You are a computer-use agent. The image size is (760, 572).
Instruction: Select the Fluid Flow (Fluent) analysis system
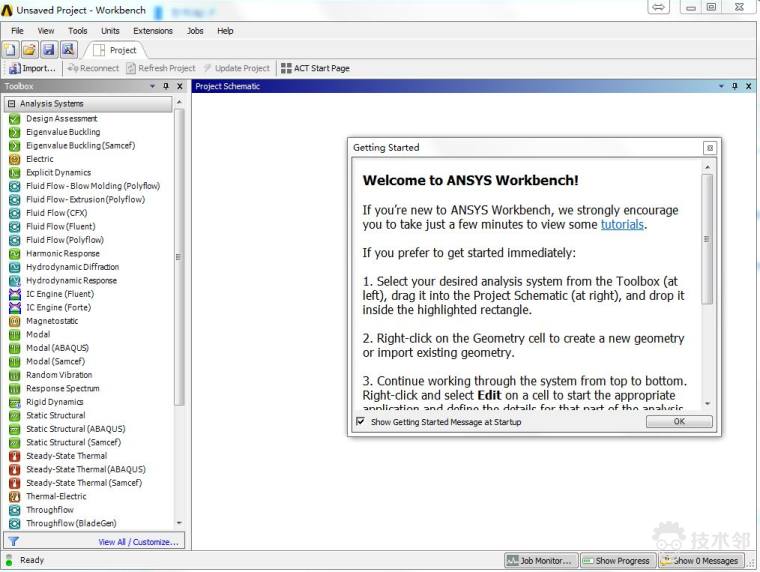(x=60, y=227)
